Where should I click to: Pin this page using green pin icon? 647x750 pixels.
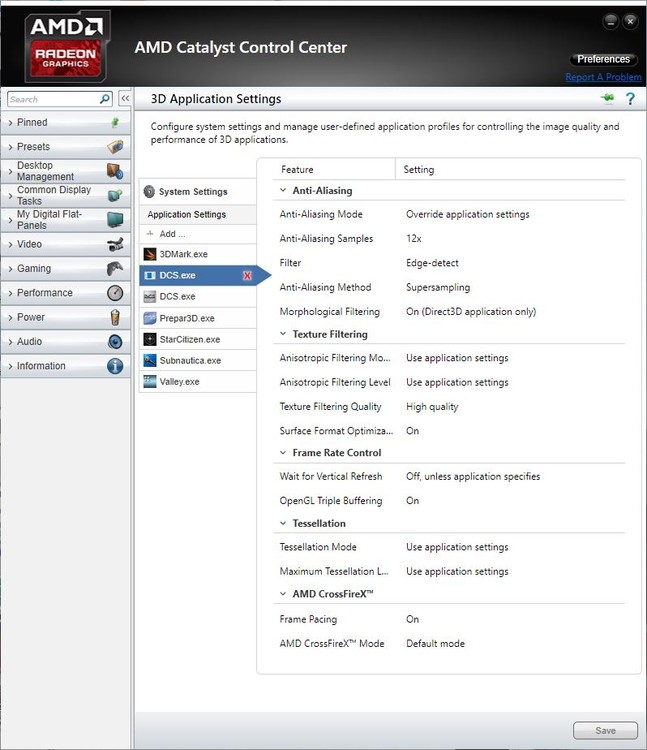pos(608,99)
